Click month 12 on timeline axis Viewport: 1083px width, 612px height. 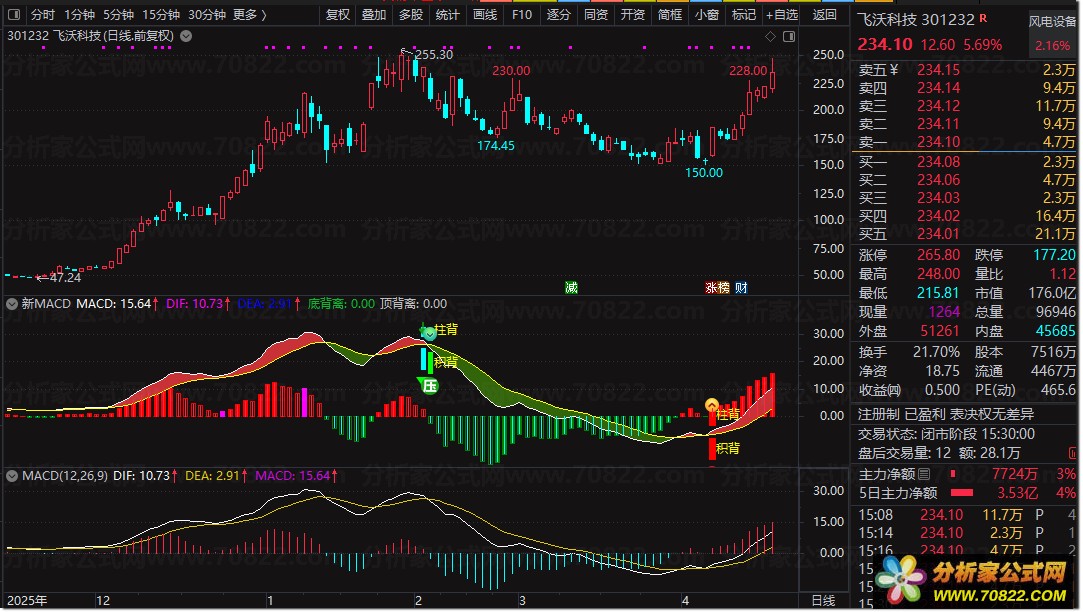point(103,600)
